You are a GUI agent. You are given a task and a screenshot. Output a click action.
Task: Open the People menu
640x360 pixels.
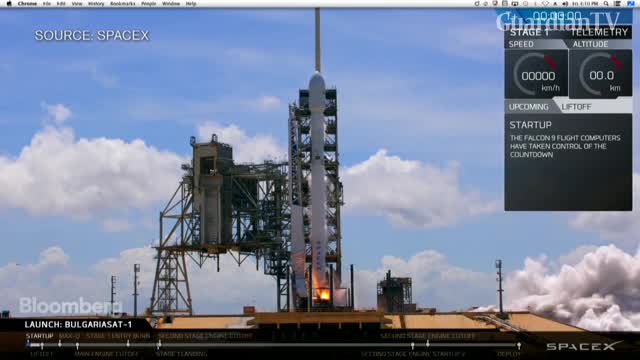tap(149, 3)
